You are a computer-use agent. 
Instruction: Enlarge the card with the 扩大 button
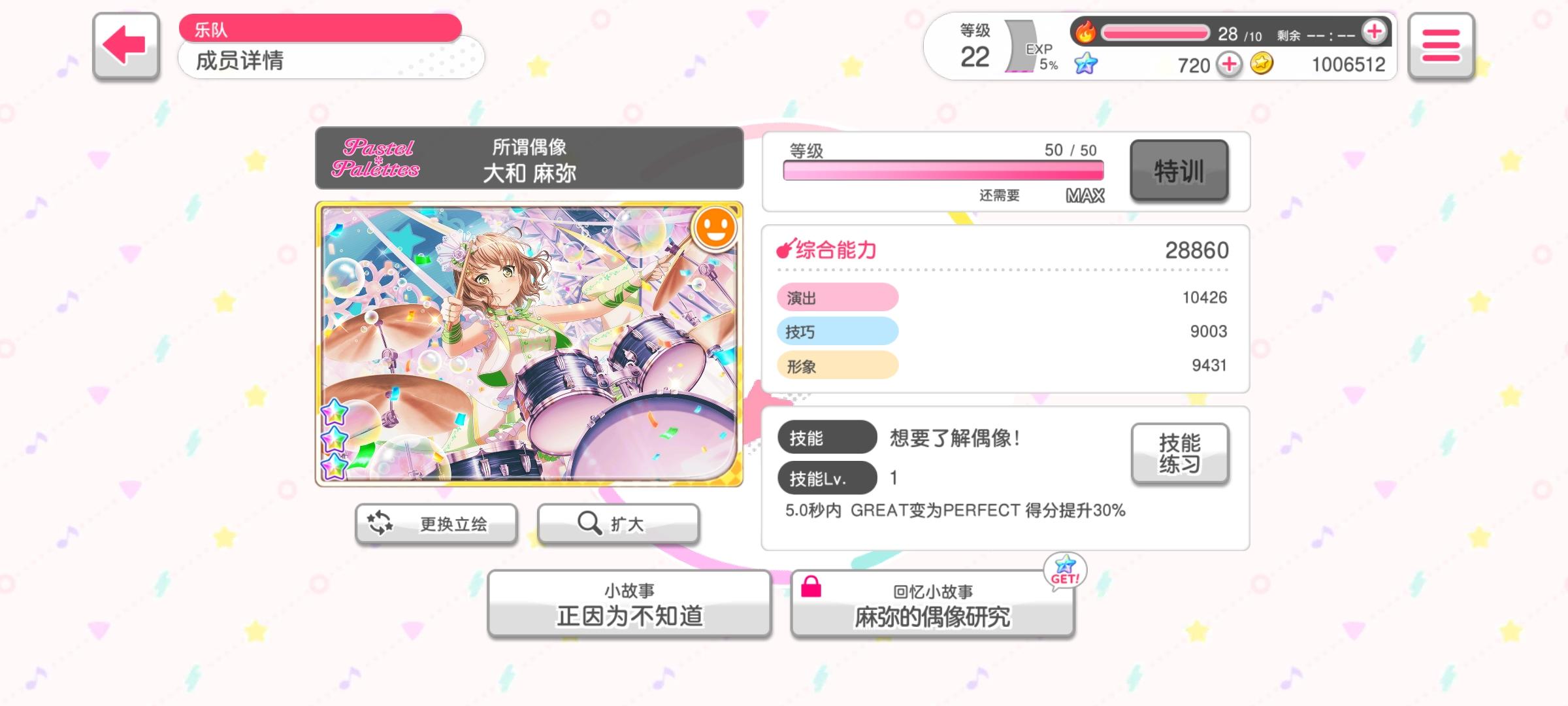(618, 524)
